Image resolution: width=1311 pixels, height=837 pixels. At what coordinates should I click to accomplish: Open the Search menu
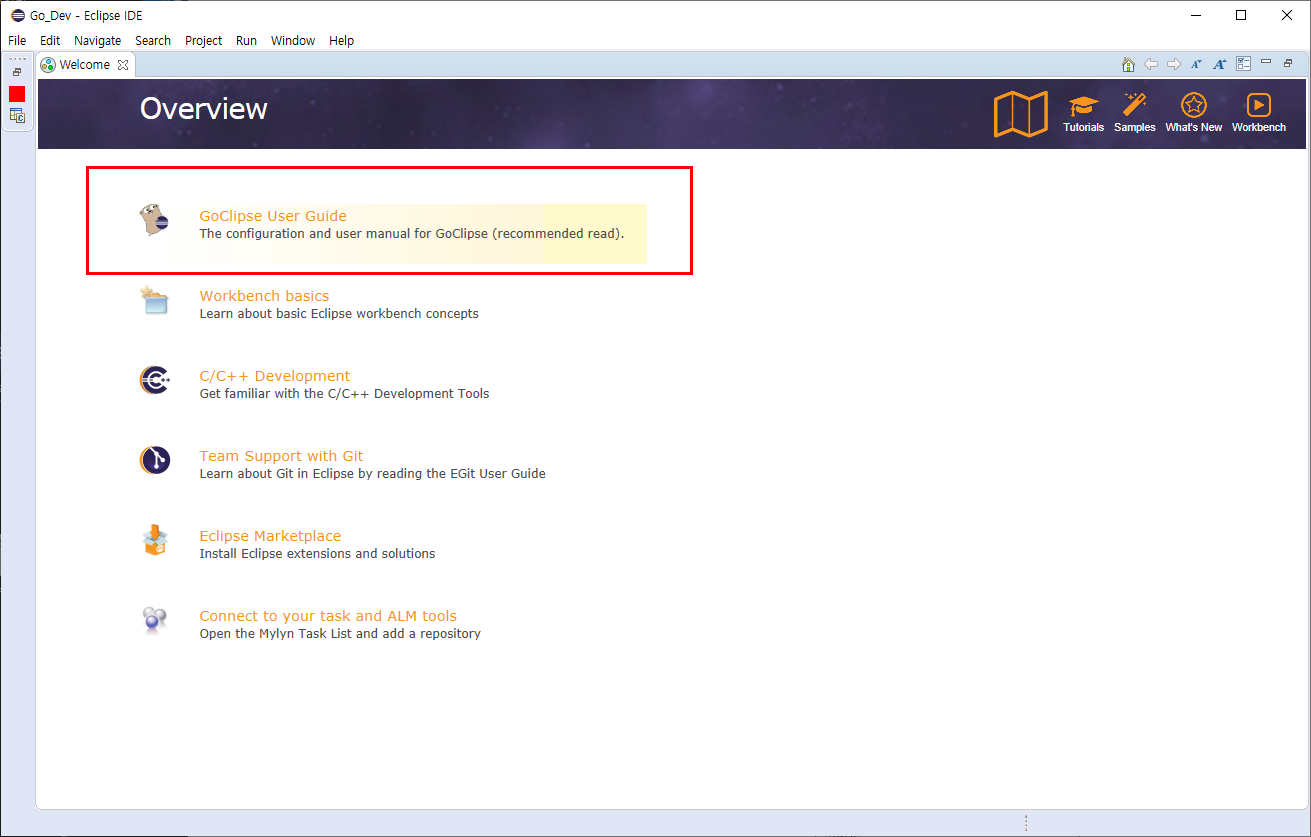tap(153, 41)
